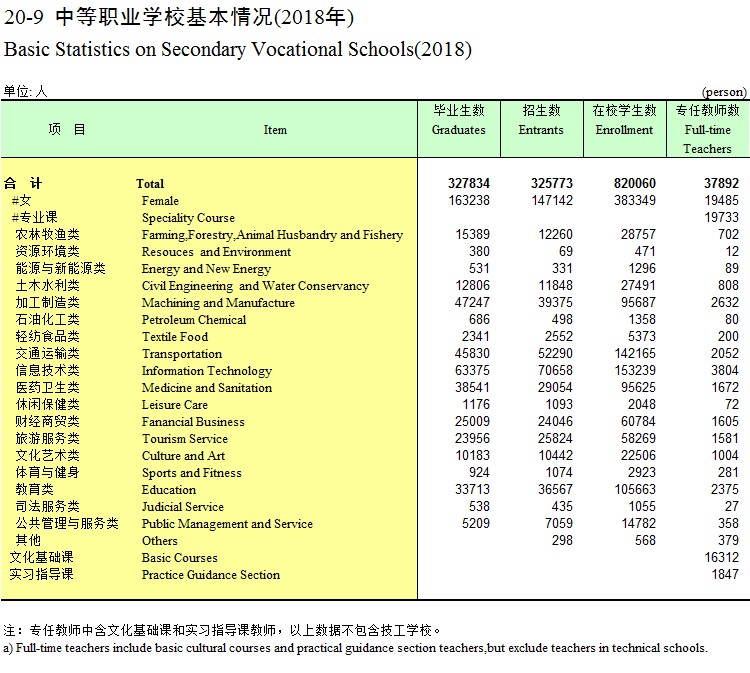Select petroleum enrollment value 1358
Image resolution: width=750 pixels, height=673 pixels.
coord(641,319)
